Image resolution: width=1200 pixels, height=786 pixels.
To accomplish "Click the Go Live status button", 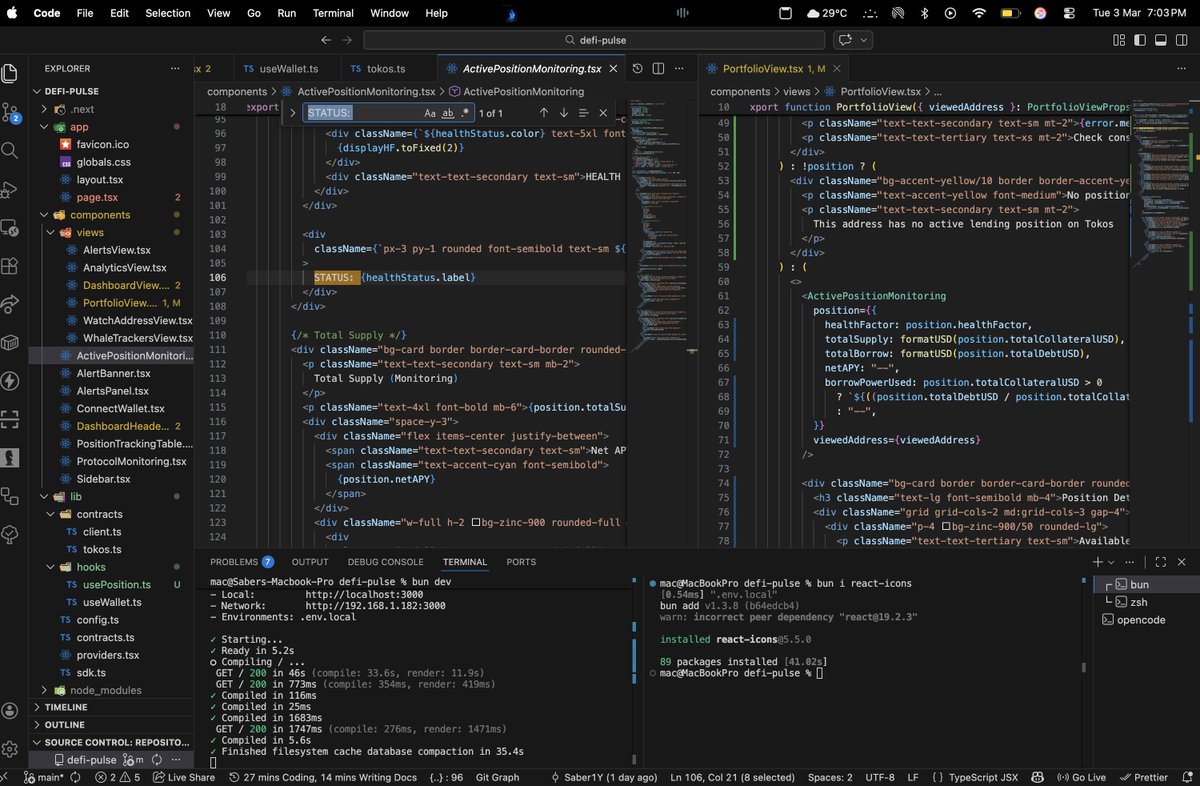I will [x=1080, y=777].
